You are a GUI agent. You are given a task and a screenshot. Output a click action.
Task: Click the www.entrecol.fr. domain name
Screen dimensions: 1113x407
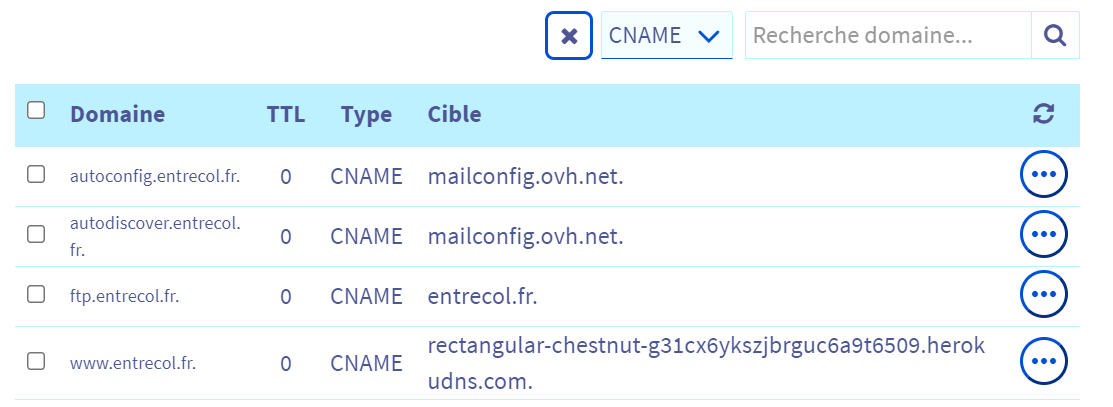[x=133, y=363]
